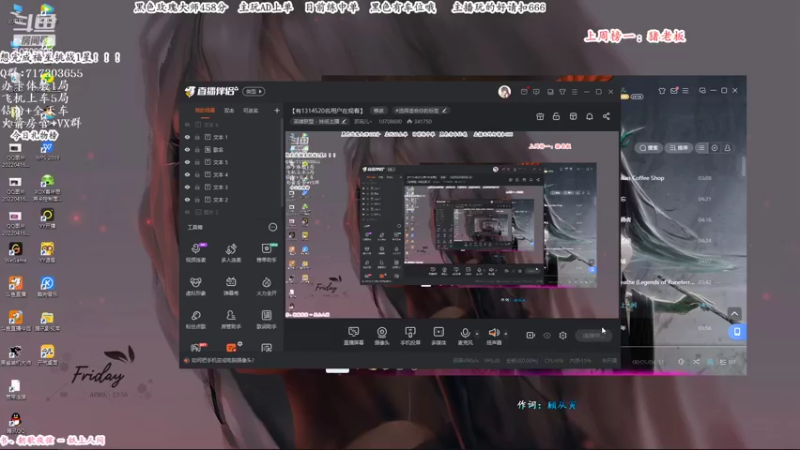The width and height of the screenshot is (800, 450).
Task: Click shuffle play mode in music player
Action: [x=696, y=362]
